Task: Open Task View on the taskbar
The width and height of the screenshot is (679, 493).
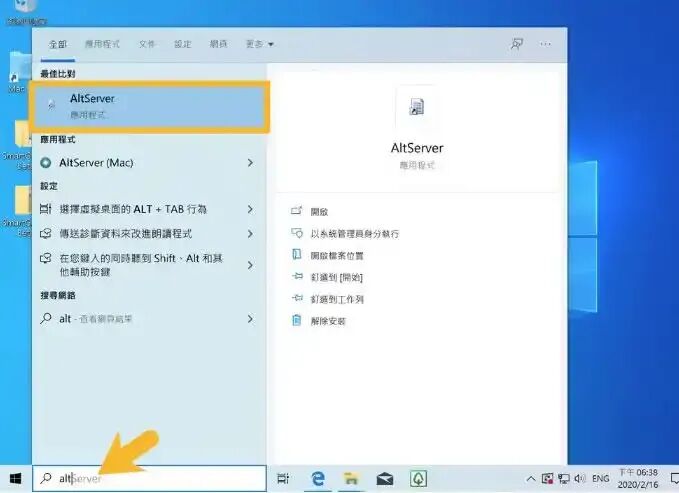Action: [283, 478]
